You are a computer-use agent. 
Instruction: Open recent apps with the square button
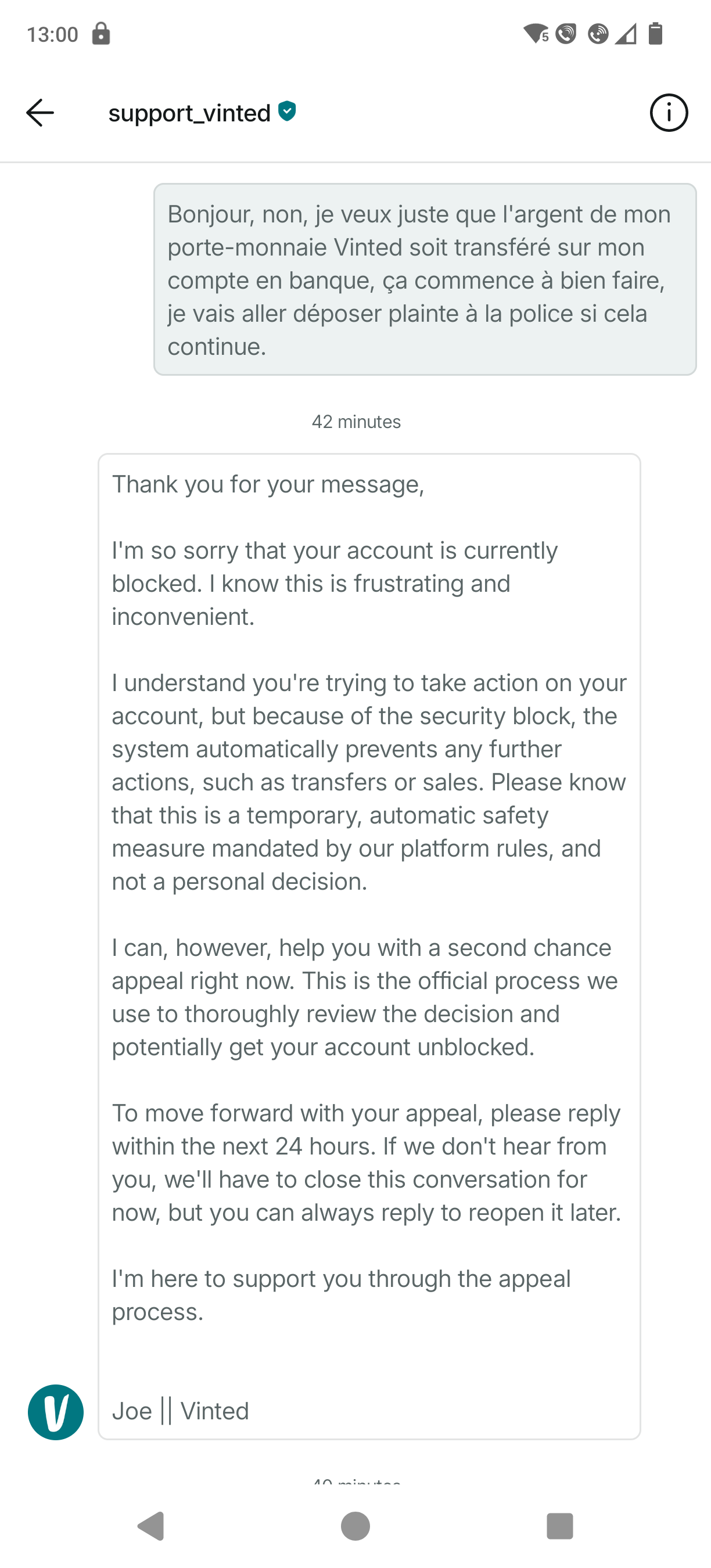click(559, 1526)
